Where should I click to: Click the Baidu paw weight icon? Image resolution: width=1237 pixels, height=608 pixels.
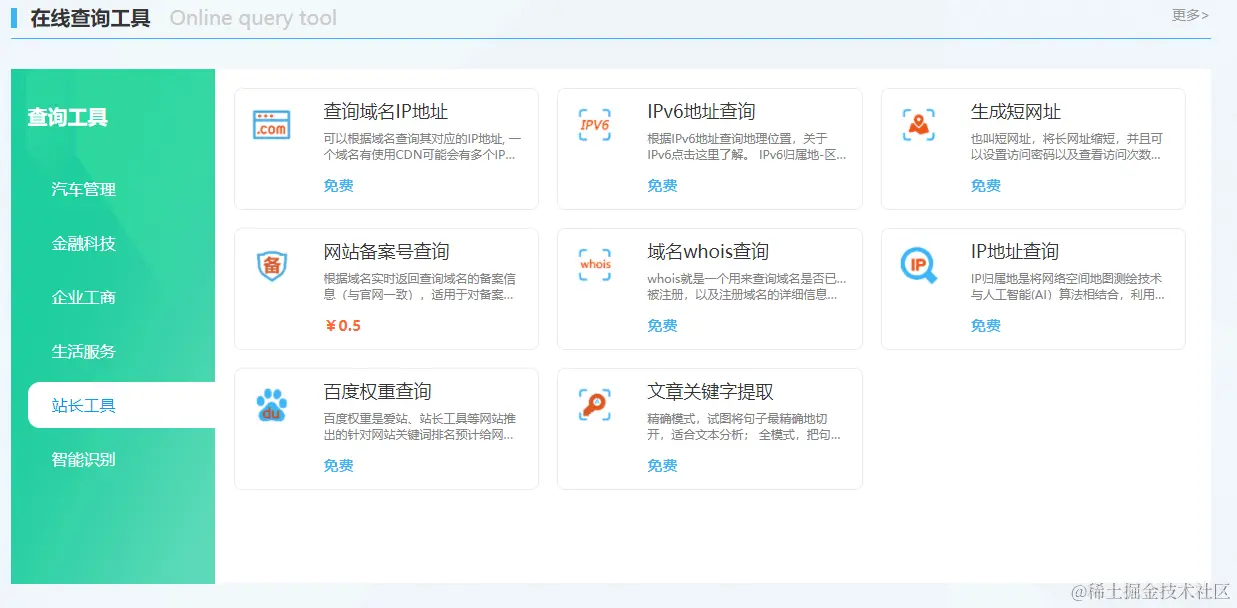point(271,405)
